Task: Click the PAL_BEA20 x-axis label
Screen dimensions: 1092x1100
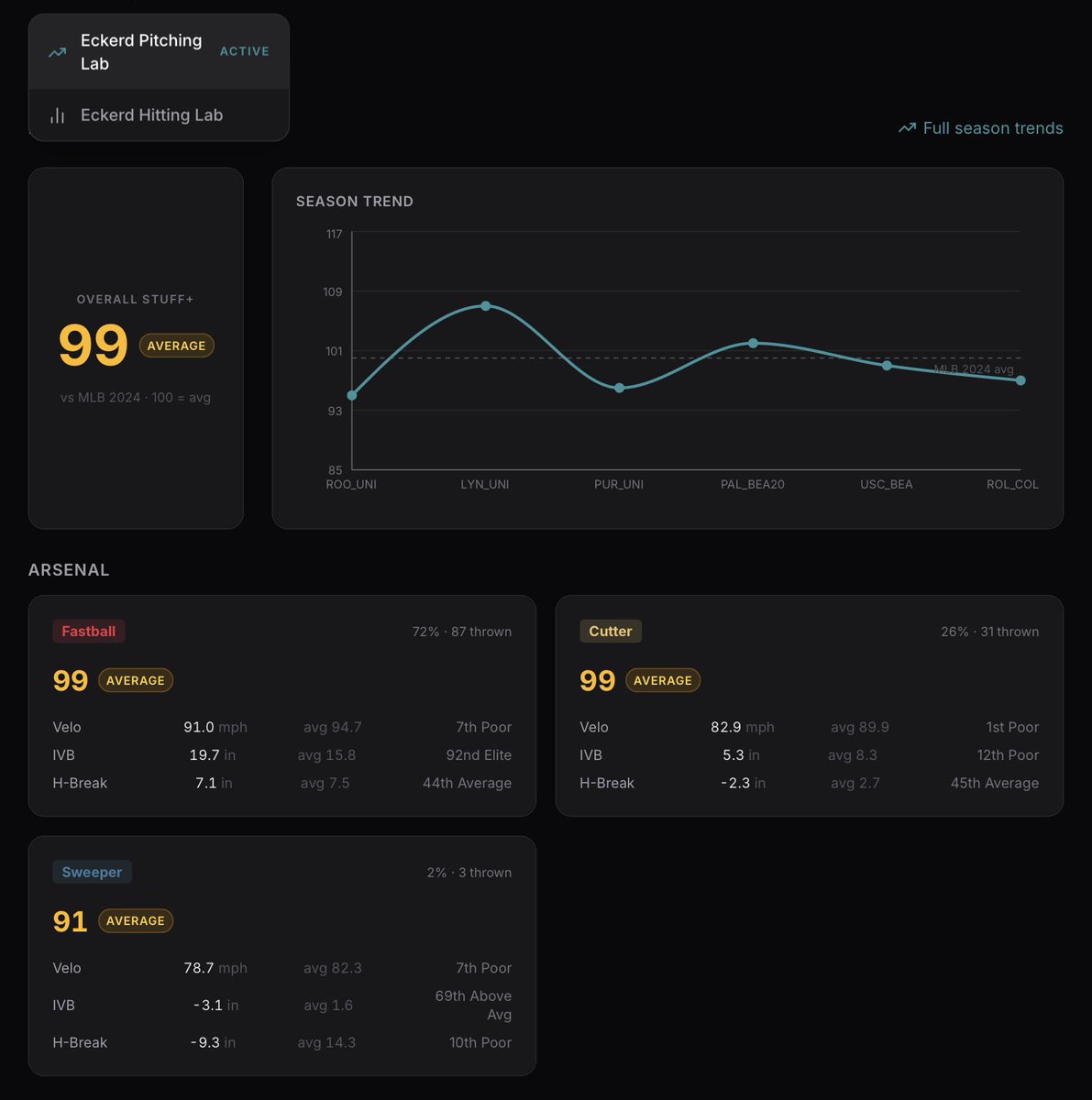Action: point(753,484)
